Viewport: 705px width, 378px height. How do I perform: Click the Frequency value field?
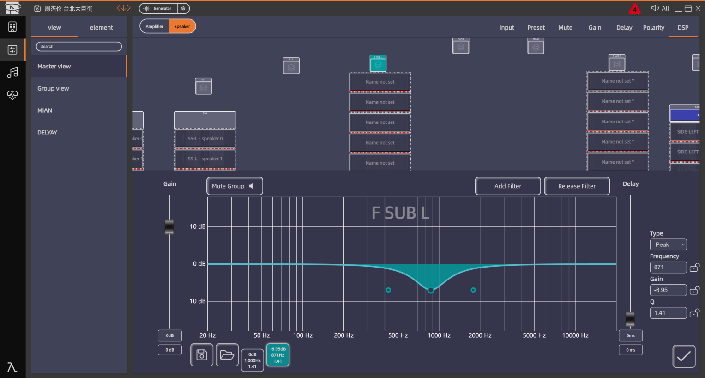(x=668, y=267)
